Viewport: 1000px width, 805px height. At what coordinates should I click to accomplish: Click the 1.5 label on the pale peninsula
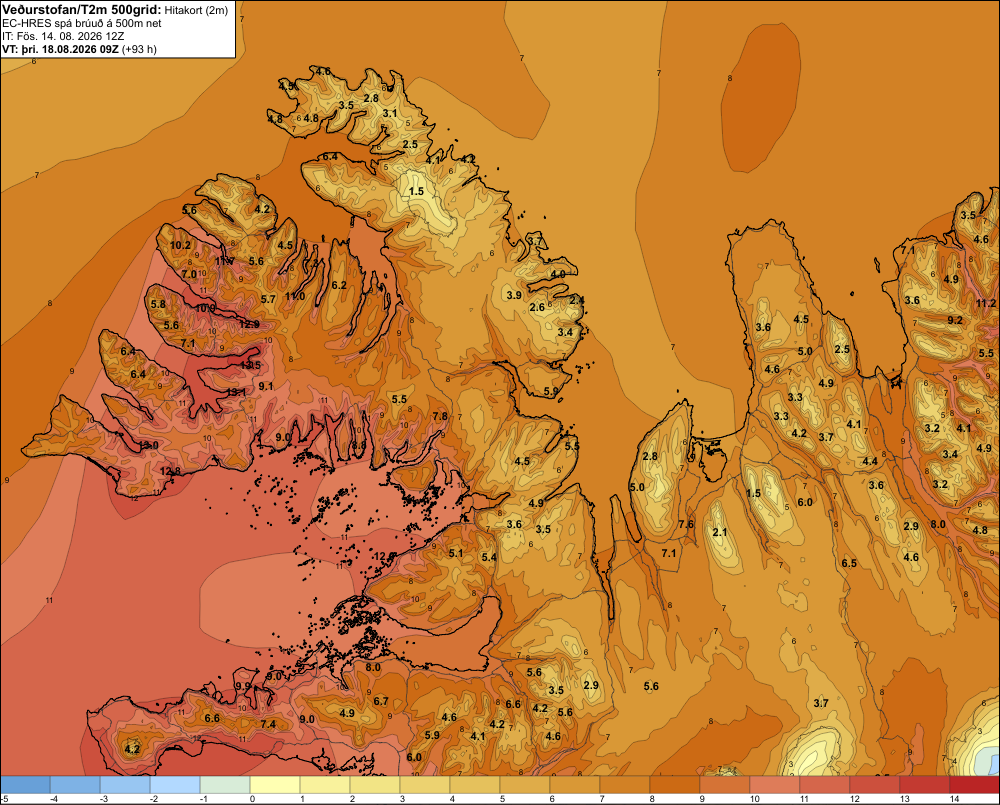pyautogui.click(x=416, y=191)
